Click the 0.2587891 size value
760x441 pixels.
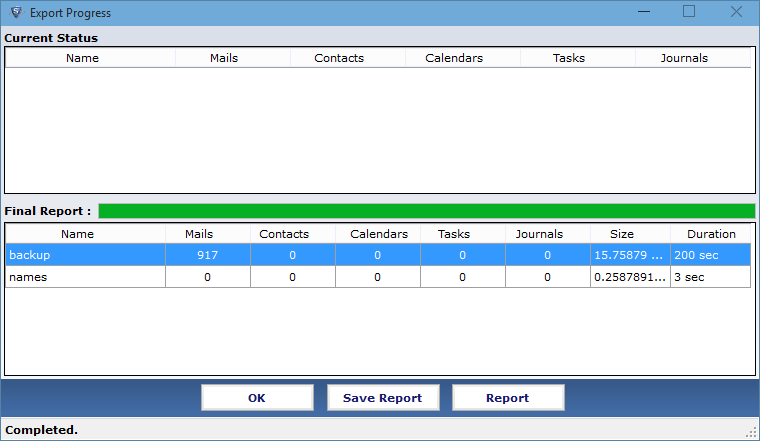[x=630, y=277]
